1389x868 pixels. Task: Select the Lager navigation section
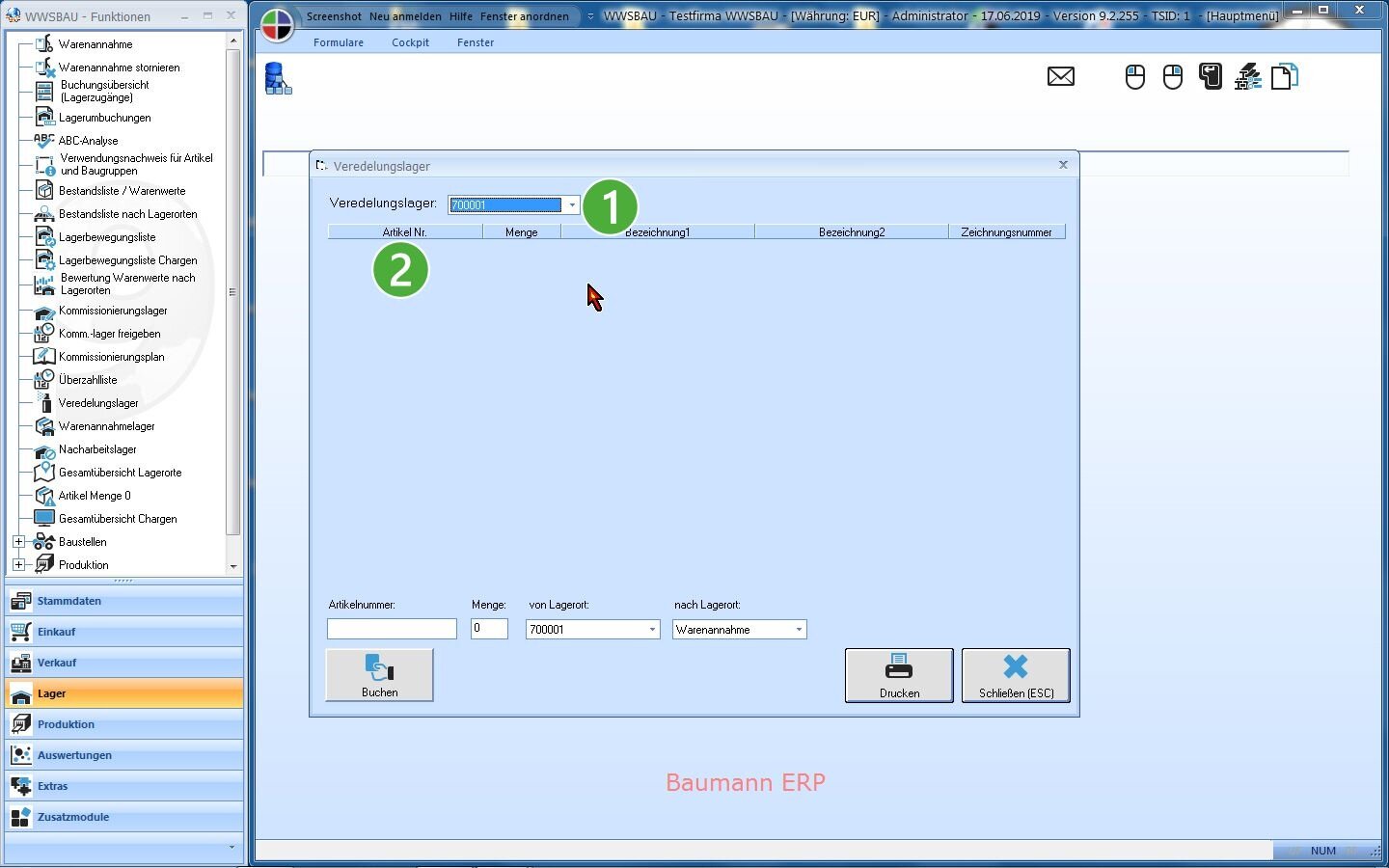pyautogui.click(x=123, y=693)
